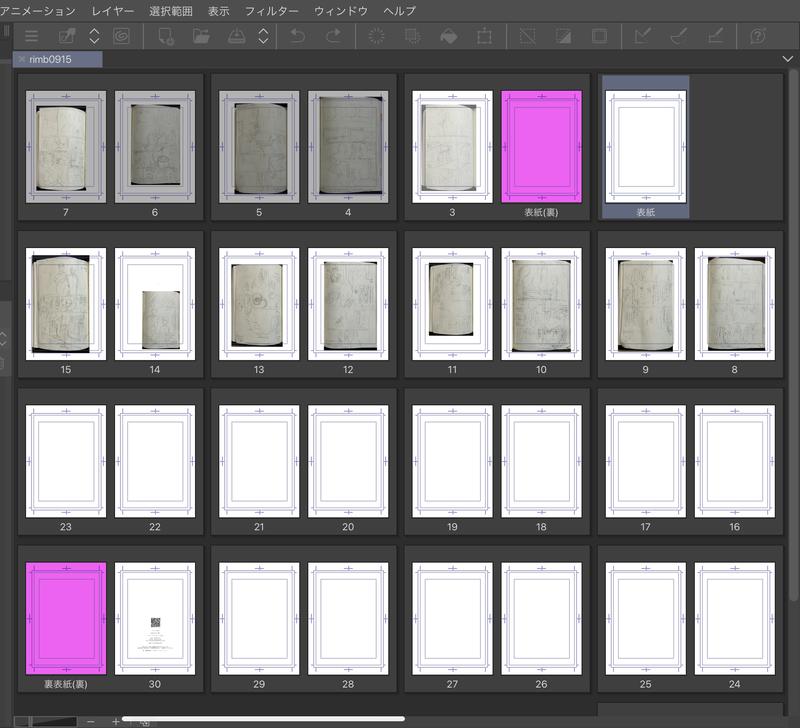Select page 11 thumbnail

click(x=452, y=304)
